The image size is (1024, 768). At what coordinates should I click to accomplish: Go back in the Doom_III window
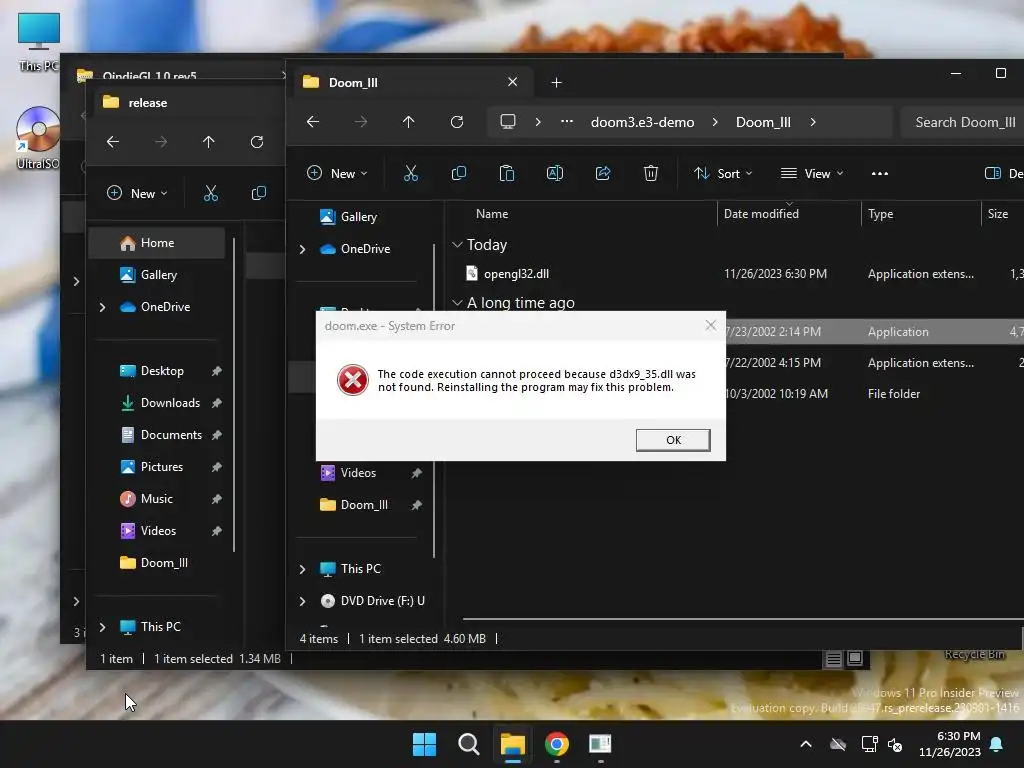pos(313,122)
